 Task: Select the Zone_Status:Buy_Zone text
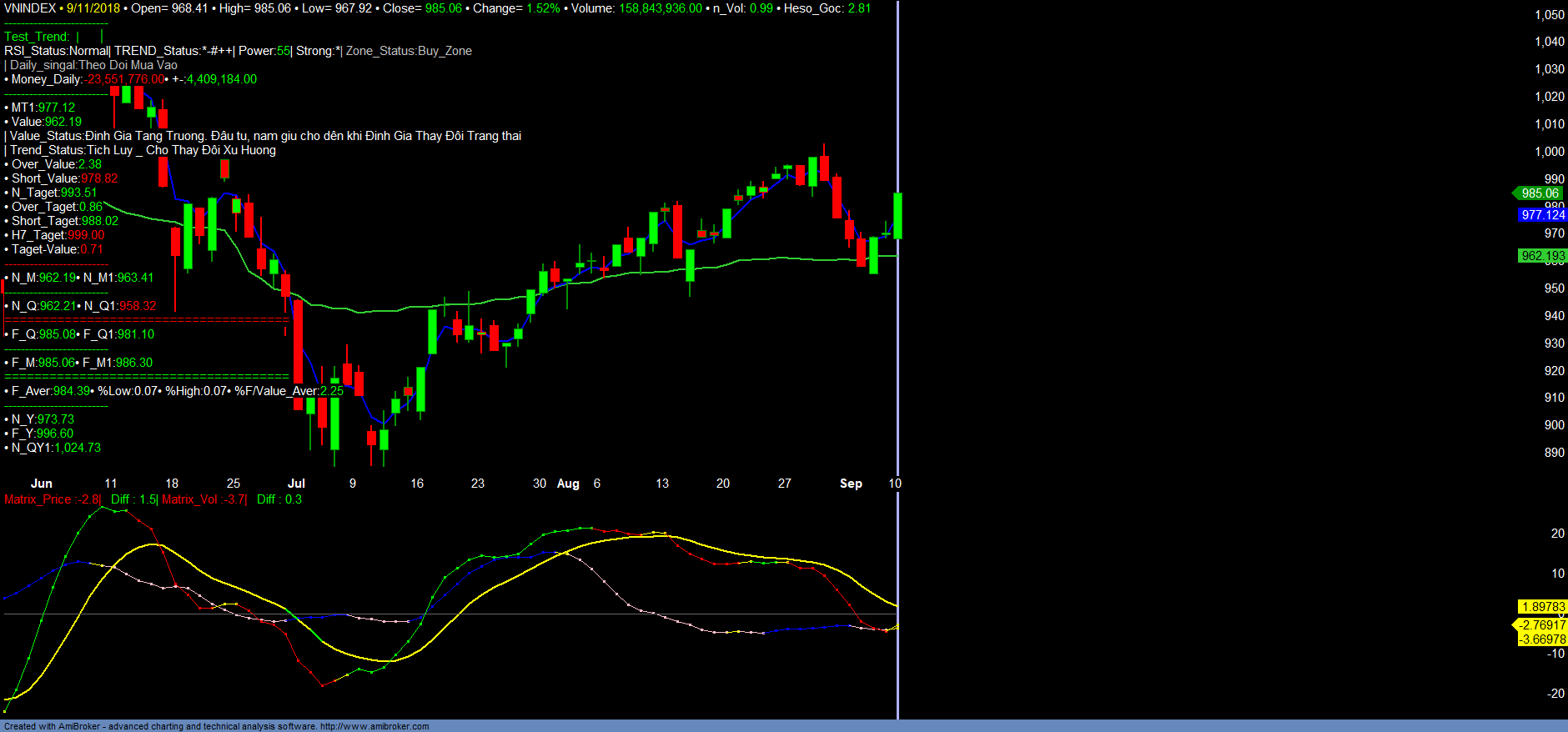(409, 51)
